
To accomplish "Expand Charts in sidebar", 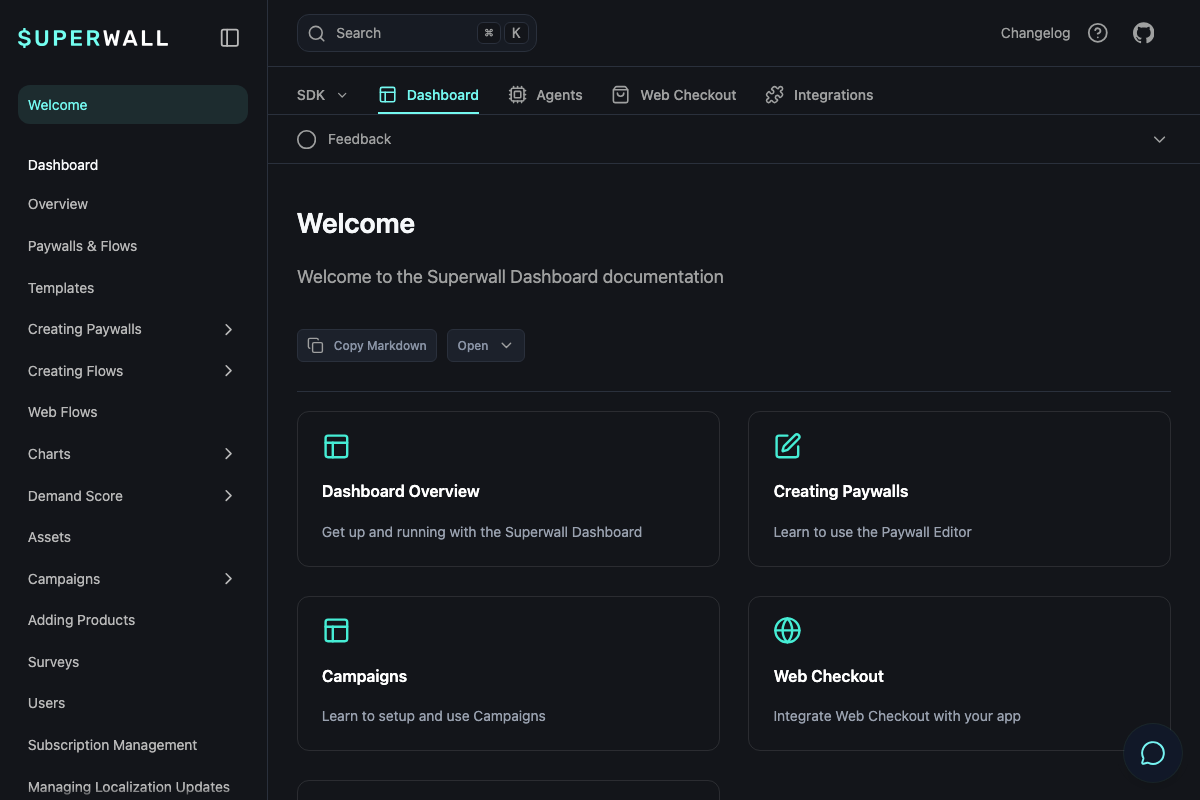I will (x=228, y=454).
